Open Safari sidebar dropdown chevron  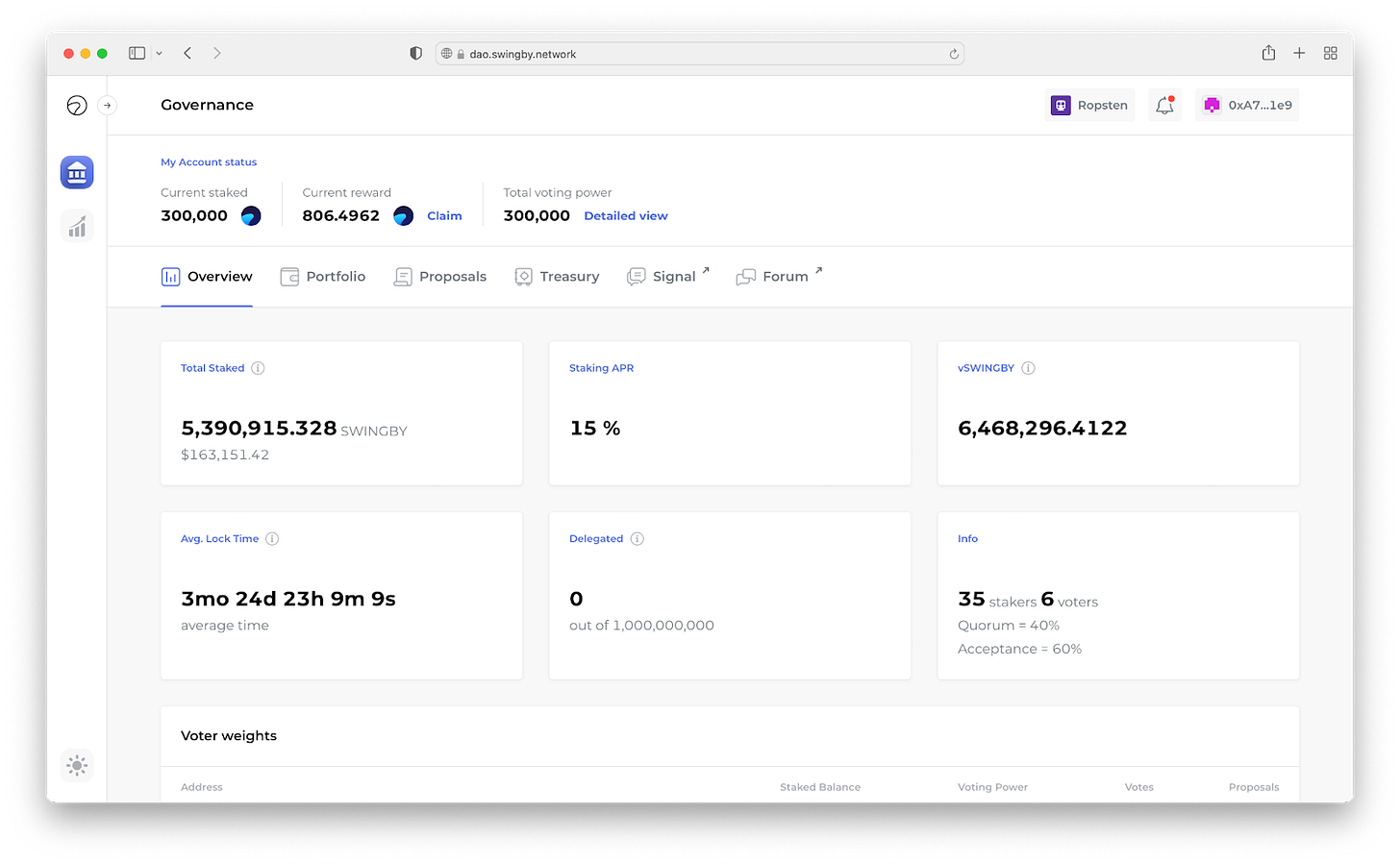coord(159,54)
